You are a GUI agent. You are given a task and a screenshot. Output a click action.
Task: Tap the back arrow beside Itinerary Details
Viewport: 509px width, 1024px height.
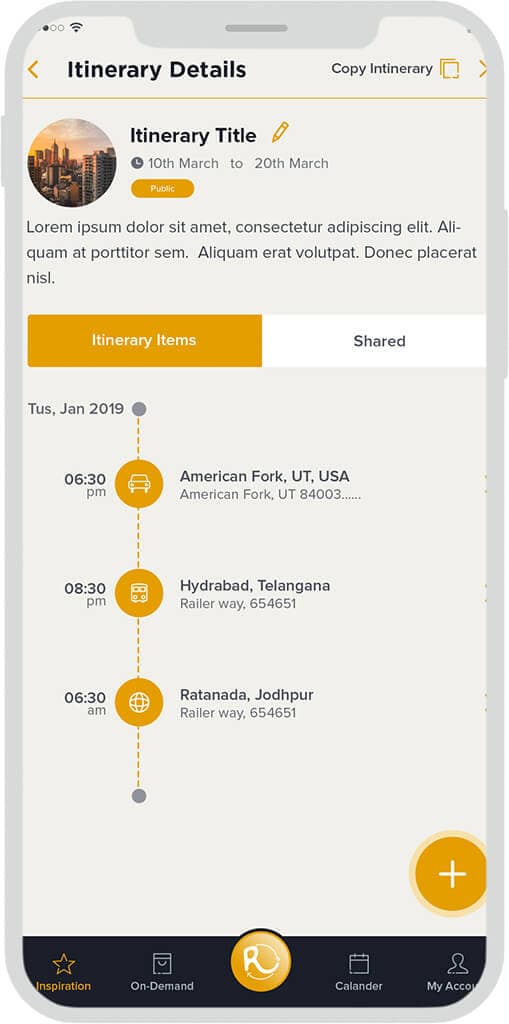33,69
